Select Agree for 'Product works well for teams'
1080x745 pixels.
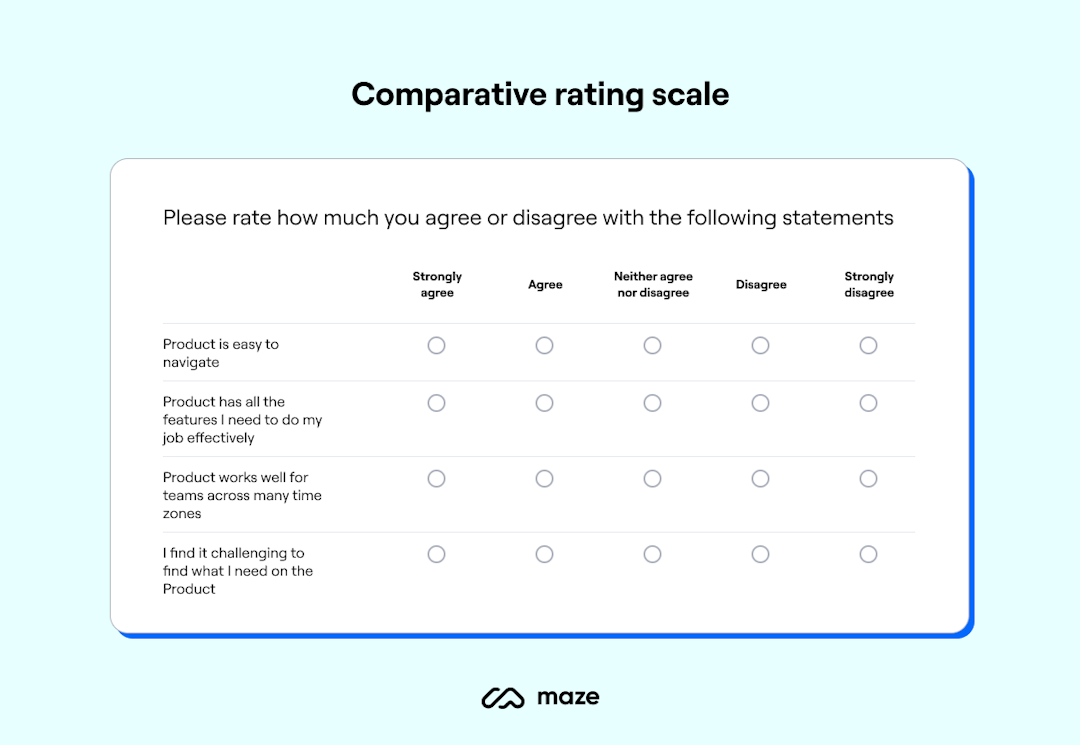tap(544, 478)
